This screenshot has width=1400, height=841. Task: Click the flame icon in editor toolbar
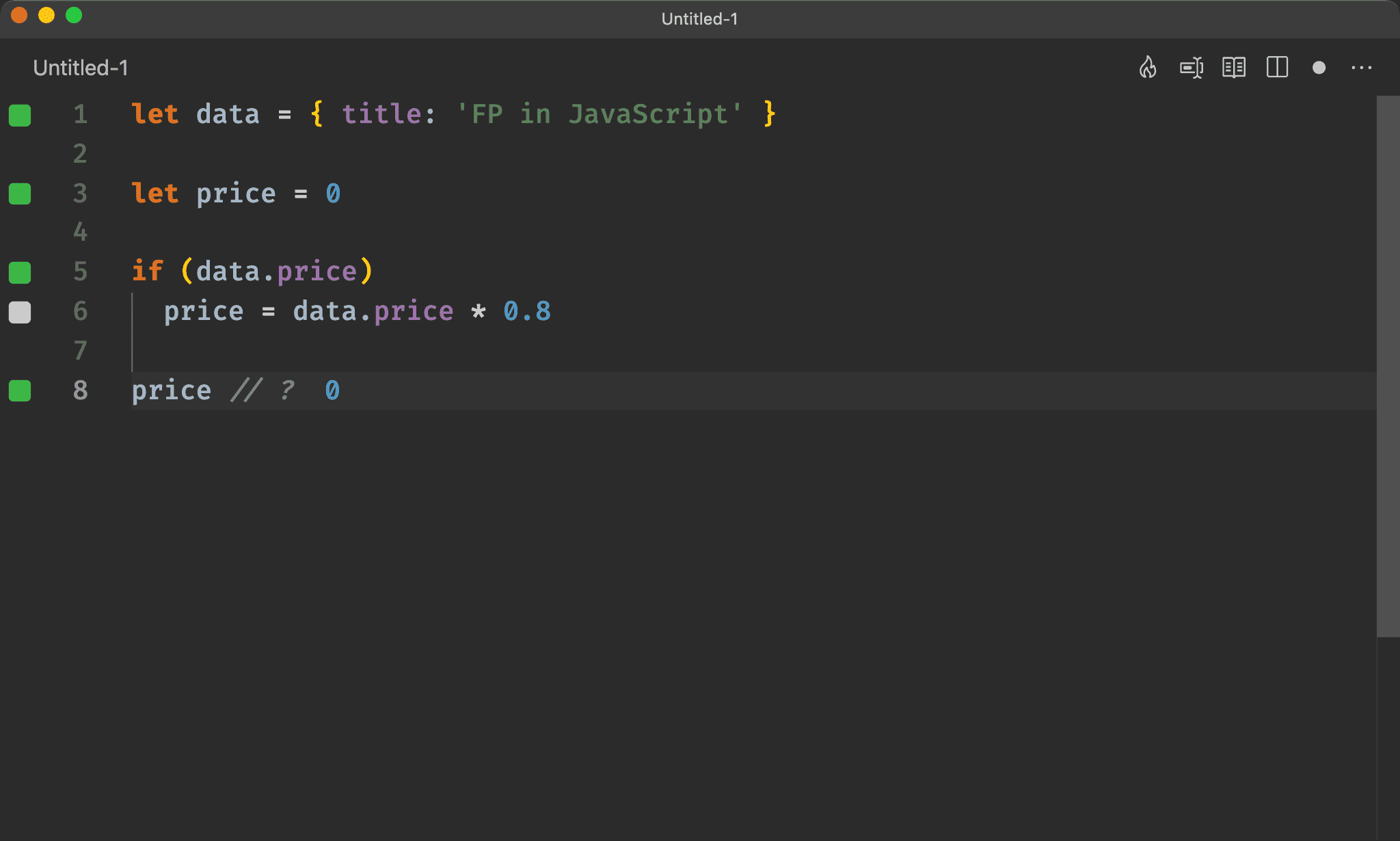tap(1148, 68)
